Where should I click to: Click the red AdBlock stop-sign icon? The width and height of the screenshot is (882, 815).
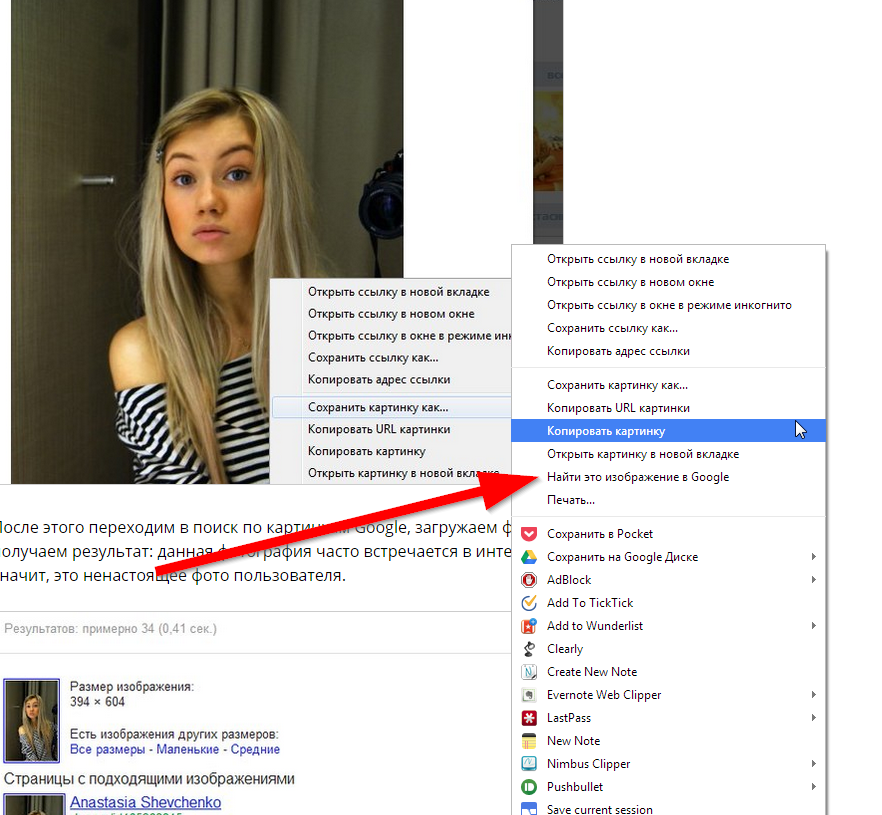[x=529, y=580]
